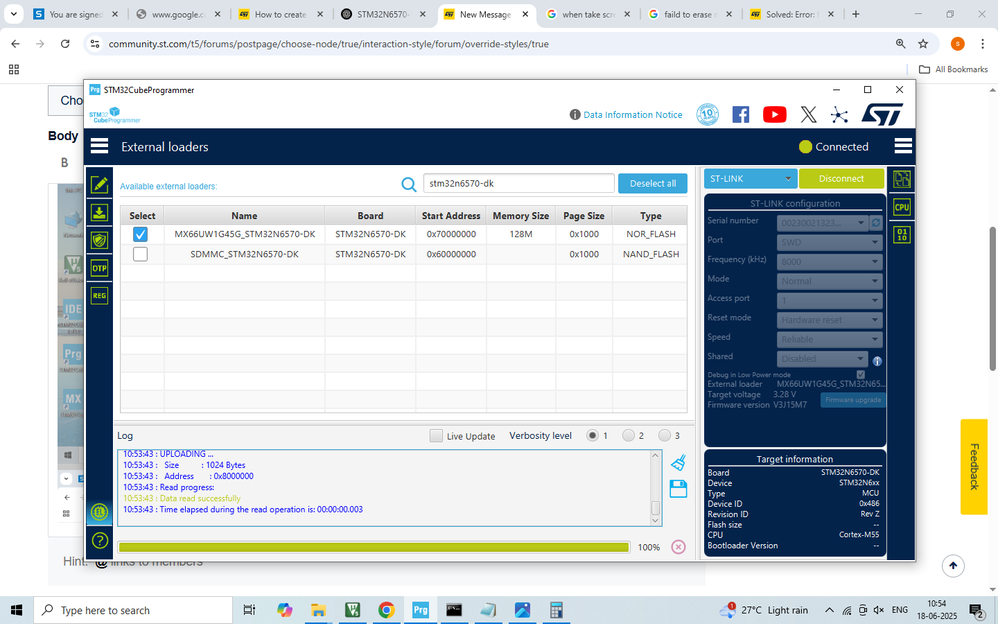Open the binary 0110 icon in right sidebar
Viewport: 998px width, 624px height.
(x=902, y=234)
